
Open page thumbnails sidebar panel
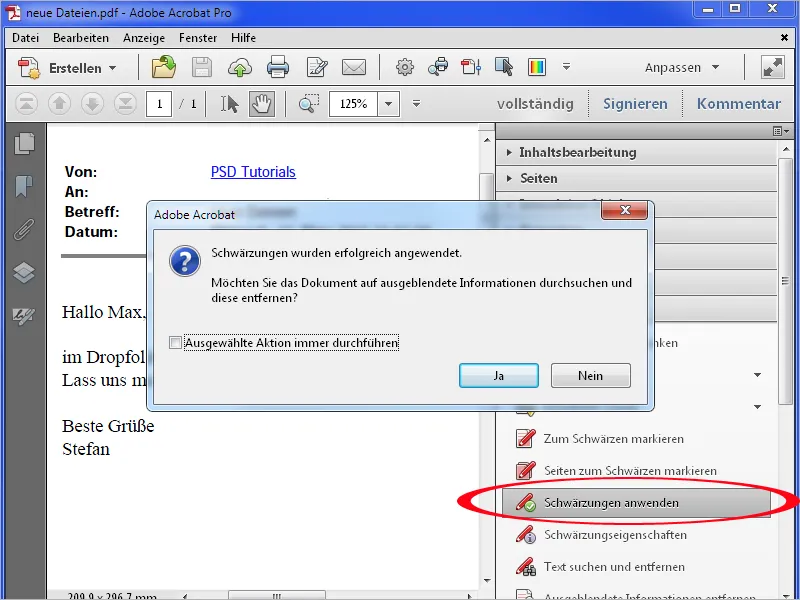pos(24,144)
